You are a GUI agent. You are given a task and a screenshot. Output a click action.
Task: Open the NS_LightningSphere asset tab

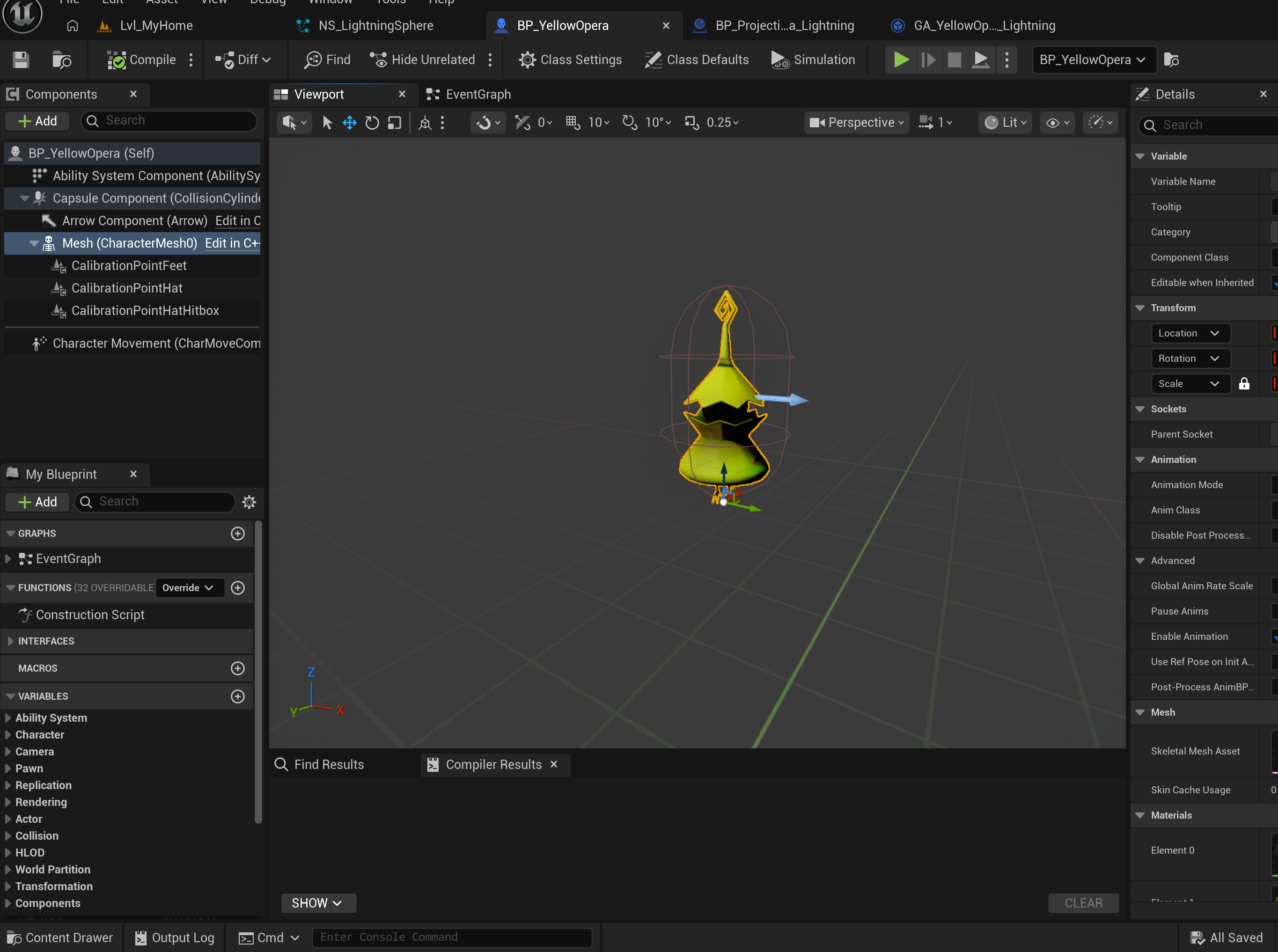point(375,25)
